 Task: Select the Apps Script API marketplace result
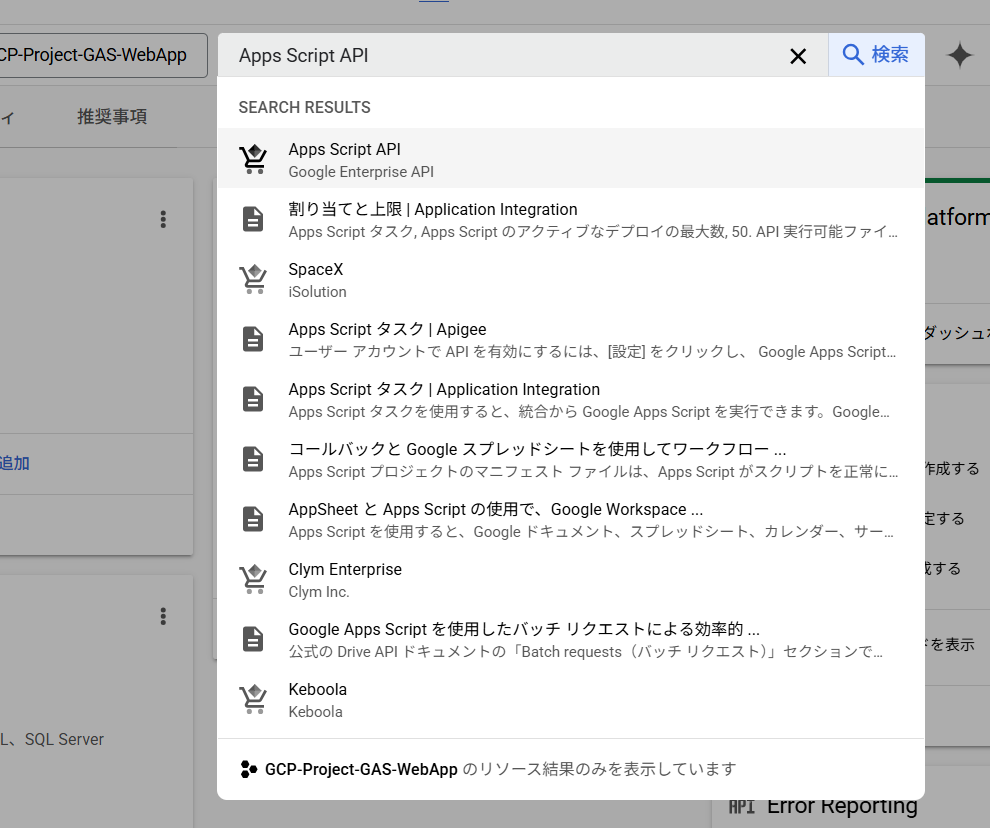[571, 159]
